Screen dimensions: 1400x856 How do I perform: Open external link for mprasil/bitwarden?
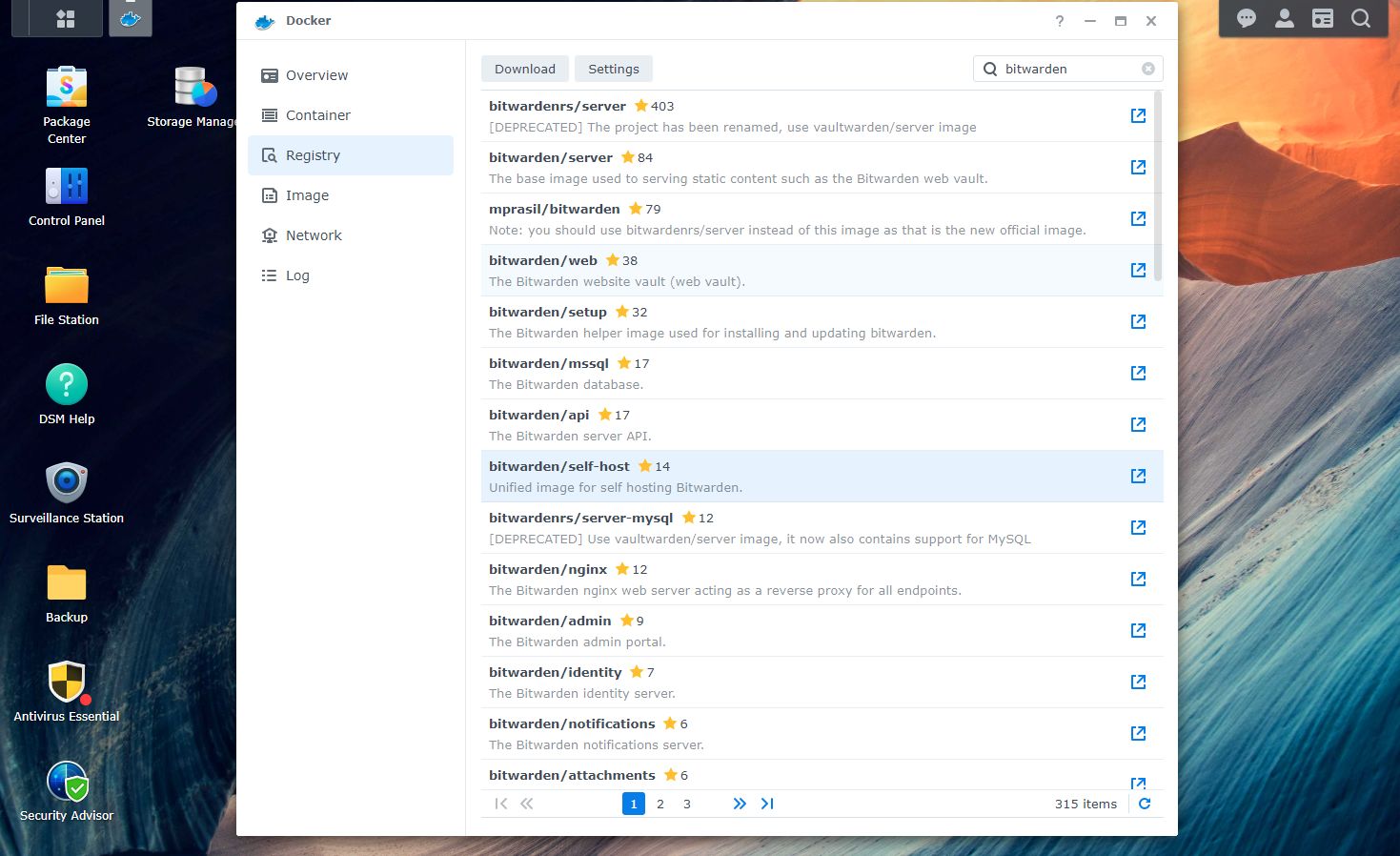click(x=1138, y=218)
